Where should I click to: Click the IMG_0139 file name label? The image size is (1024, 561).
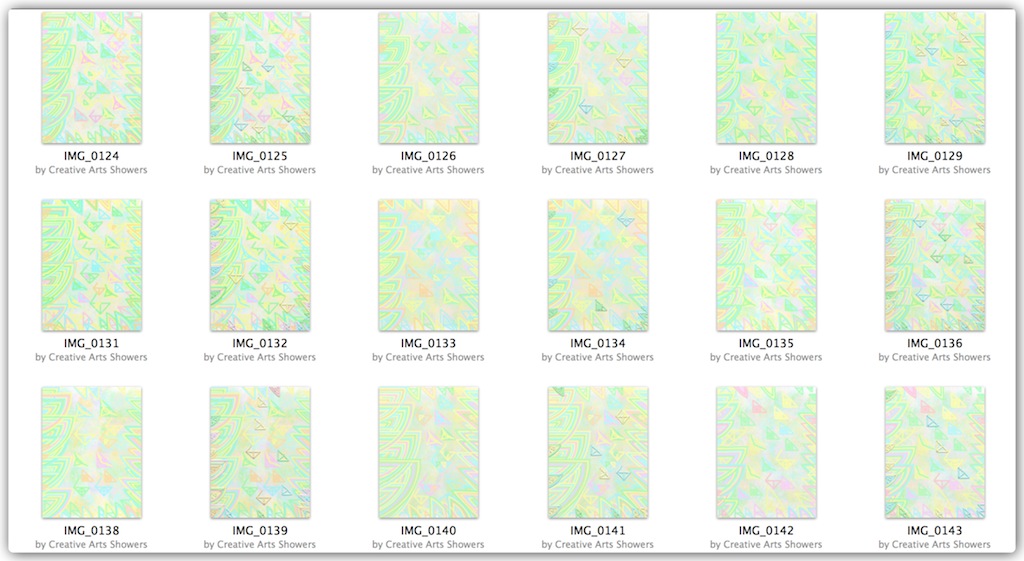260,531
